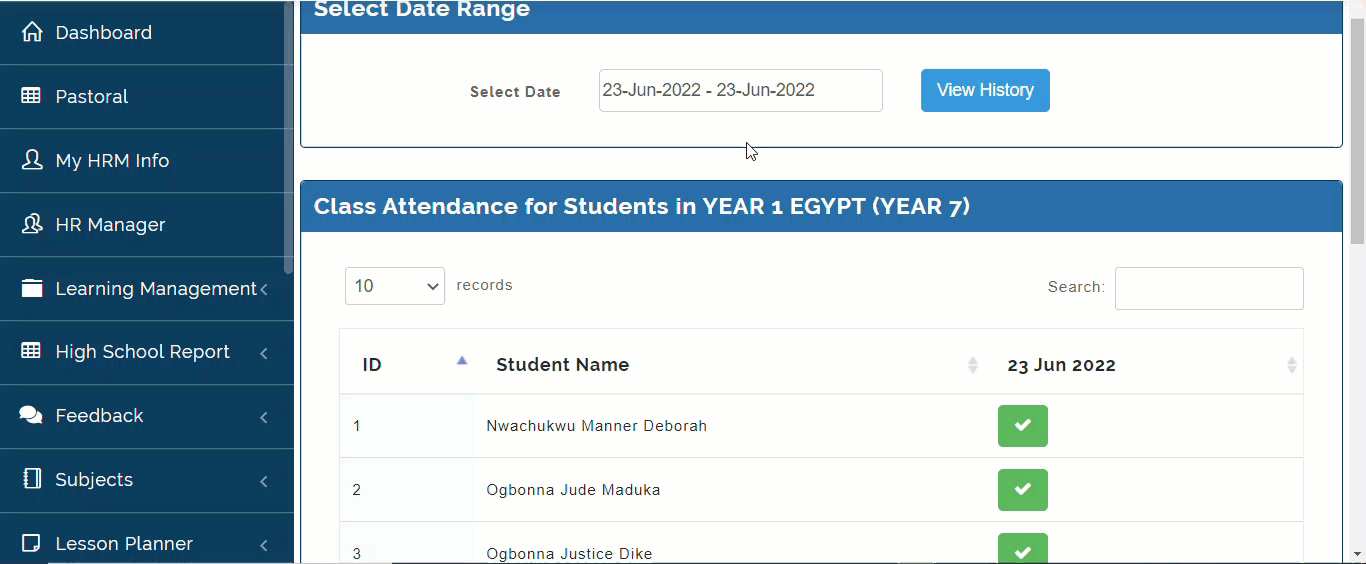The height and width of the screenshot is (564, 1366).
Task: Click the HR Manager users icon
Action: pos(32,224)
